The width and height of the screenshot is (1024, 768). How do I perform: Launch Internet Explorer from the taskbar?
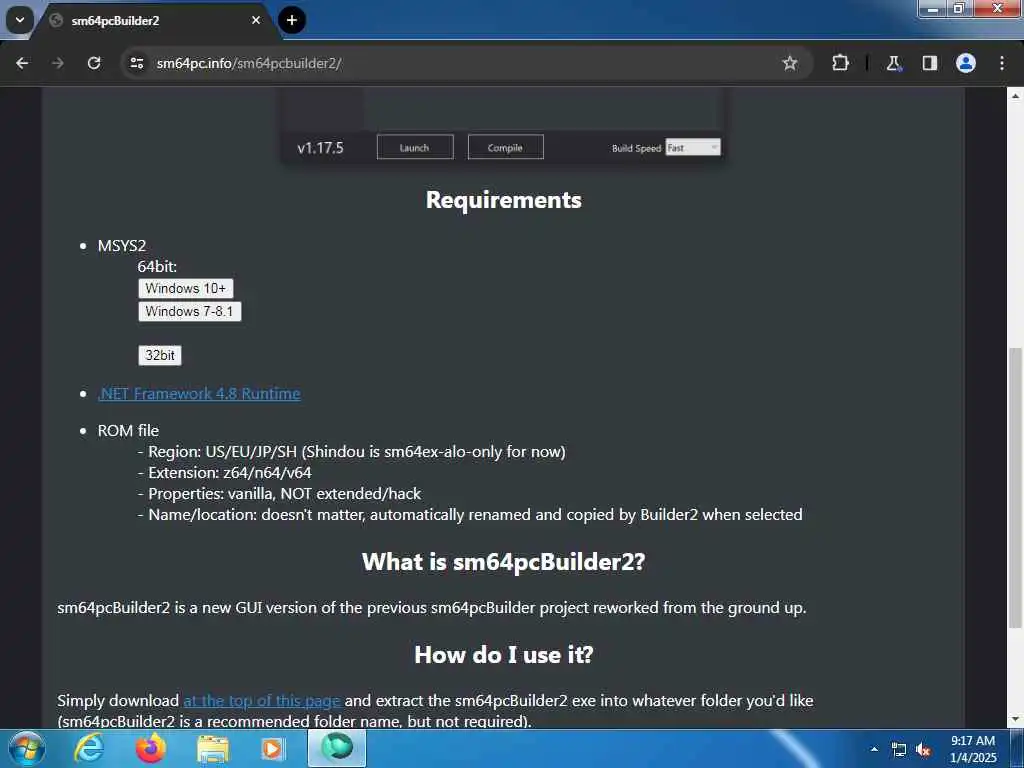click(x=89, y=748)
